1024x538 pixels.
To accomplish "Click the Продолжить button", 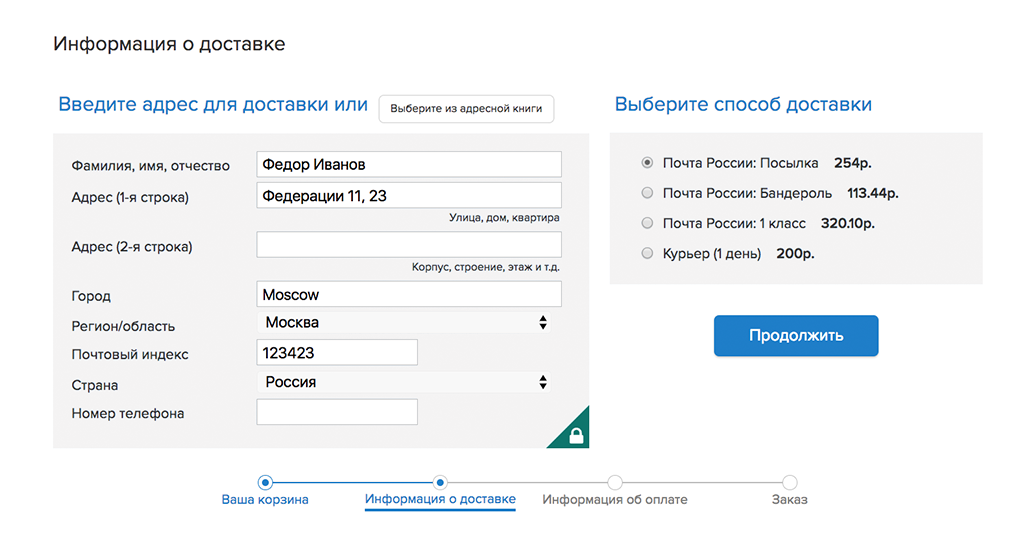I will click(x=796, y=336).
